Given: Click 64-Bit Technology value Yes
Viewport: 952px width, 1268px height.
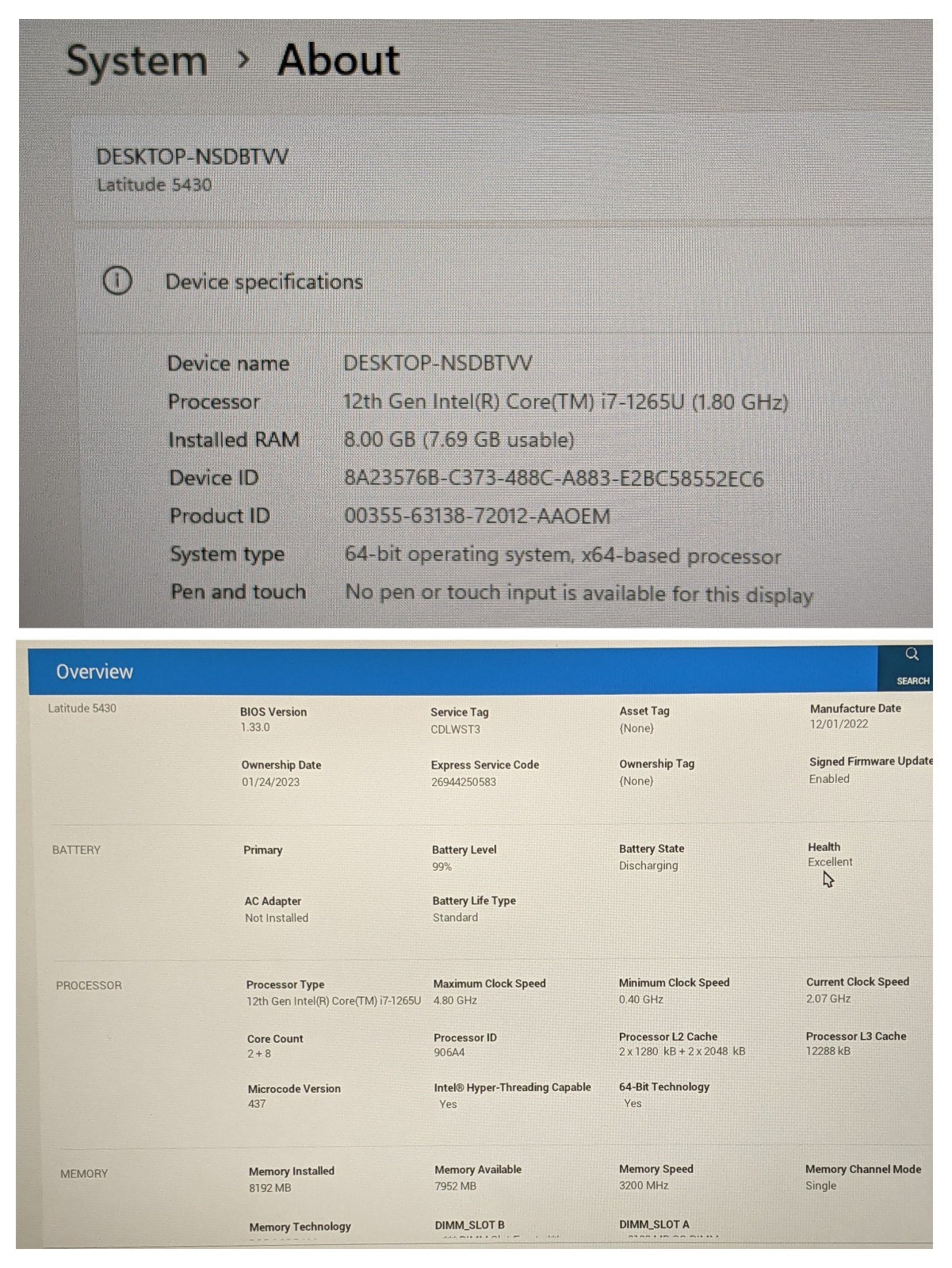Looking at the screenshot, I should point(633,1103).
